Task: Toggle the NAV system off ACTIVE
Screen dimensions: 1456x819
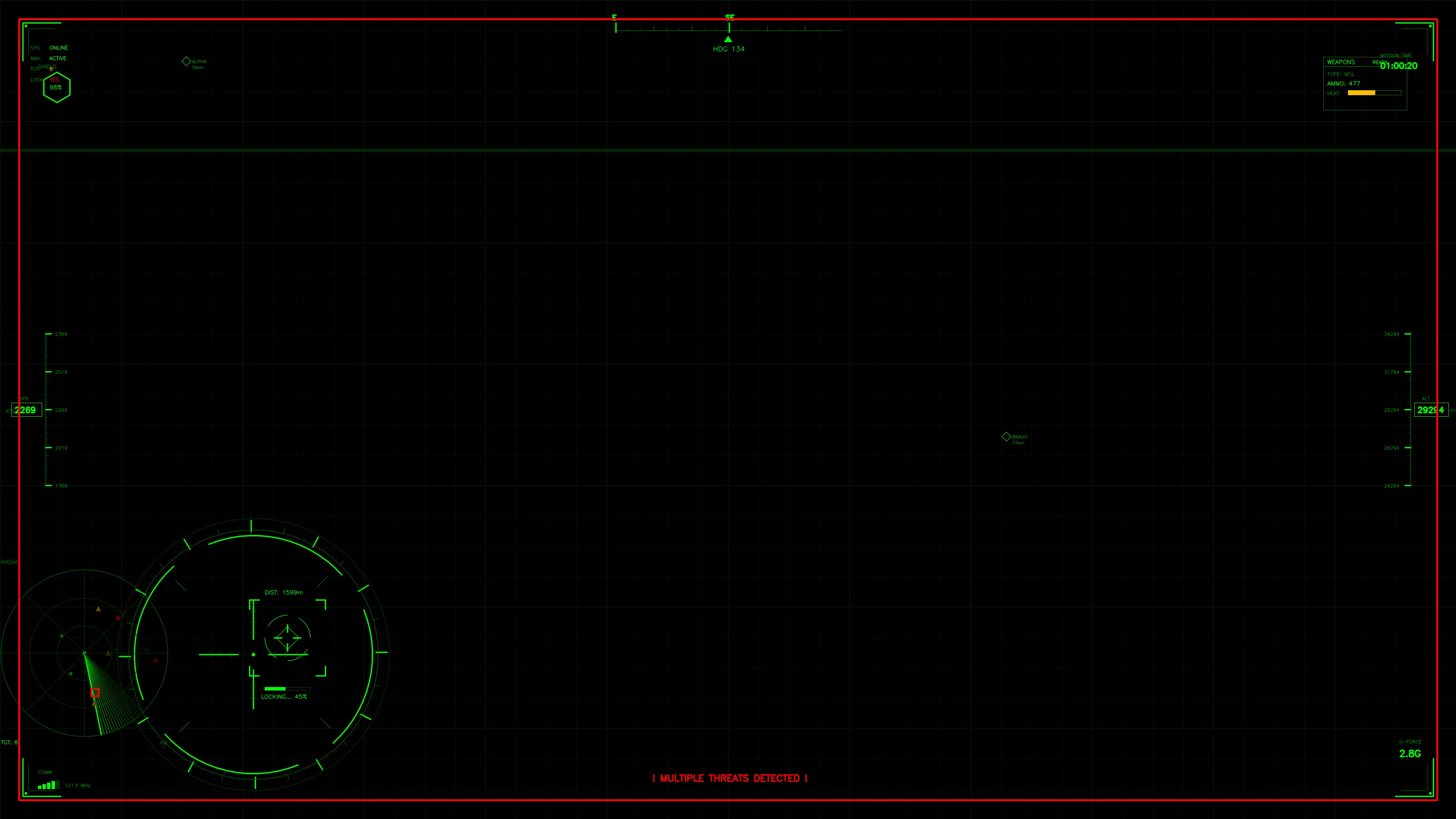Action: point(58,58)
